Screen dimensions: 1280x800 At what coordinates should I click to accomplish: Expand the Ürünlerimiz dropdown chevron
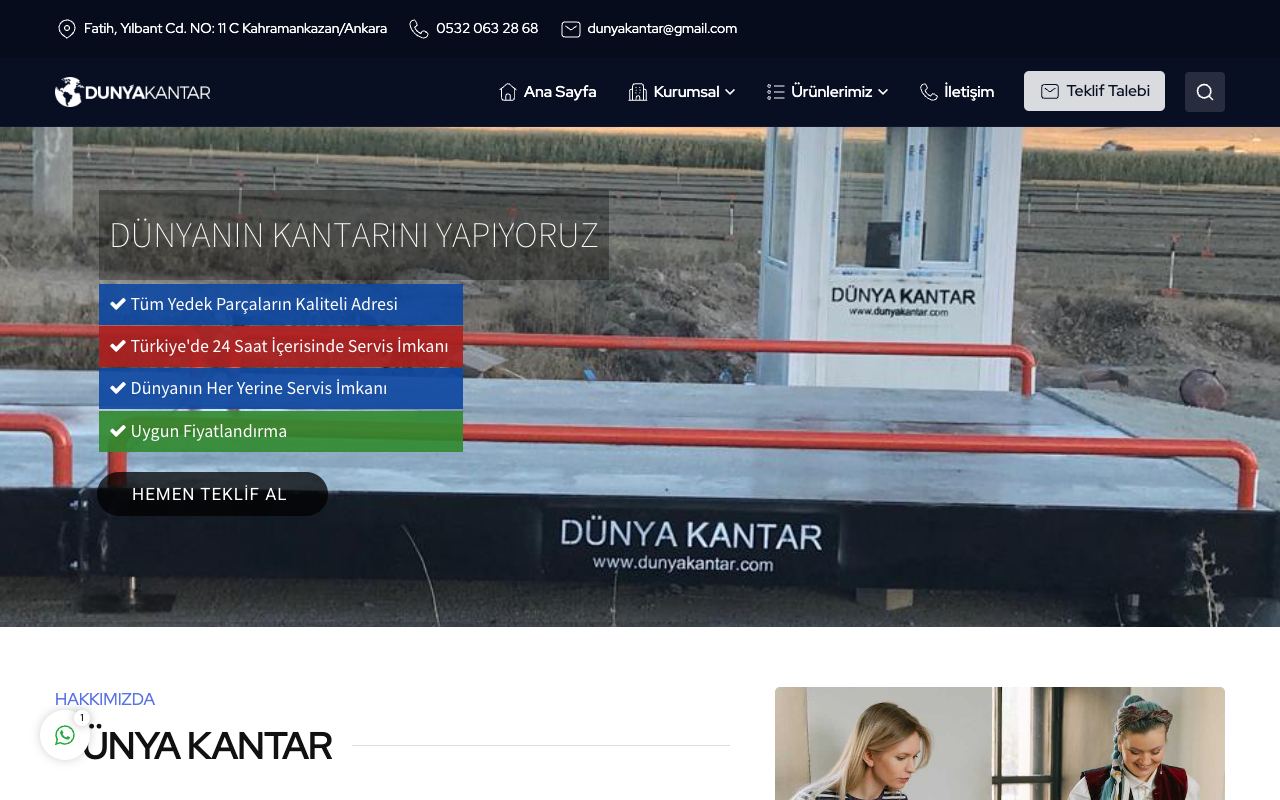[x=883, y=92]
